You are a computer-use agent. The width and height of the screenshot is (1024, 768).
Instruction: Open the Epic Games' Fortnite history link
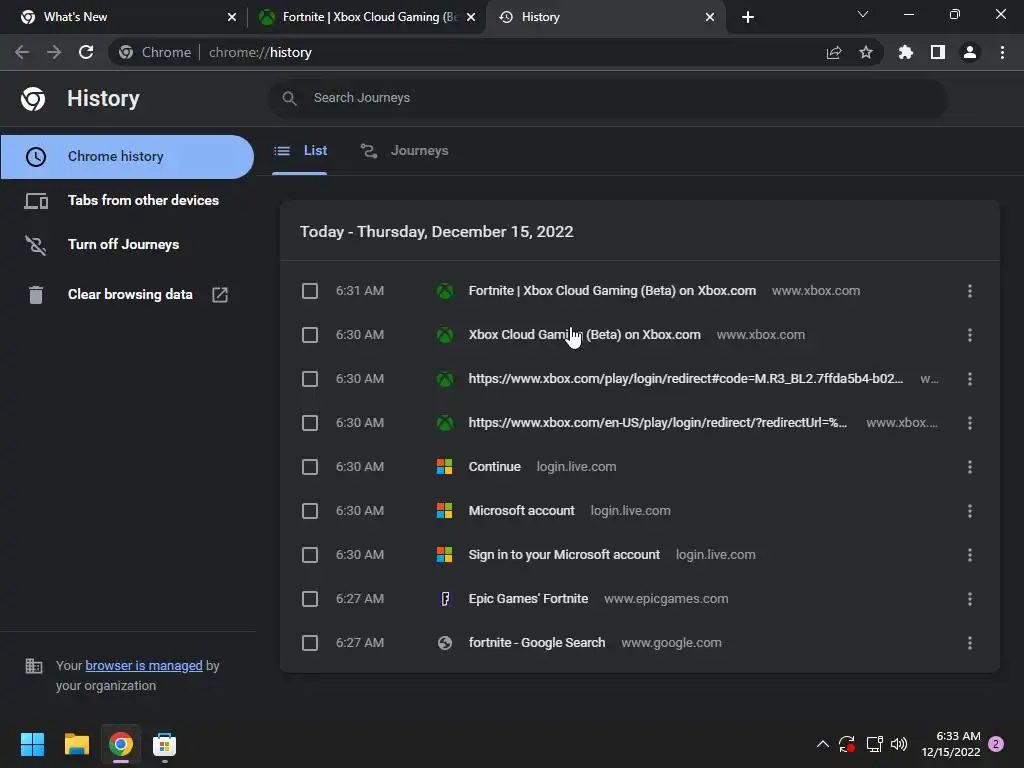pyautogui.click(x=528, y=599)
